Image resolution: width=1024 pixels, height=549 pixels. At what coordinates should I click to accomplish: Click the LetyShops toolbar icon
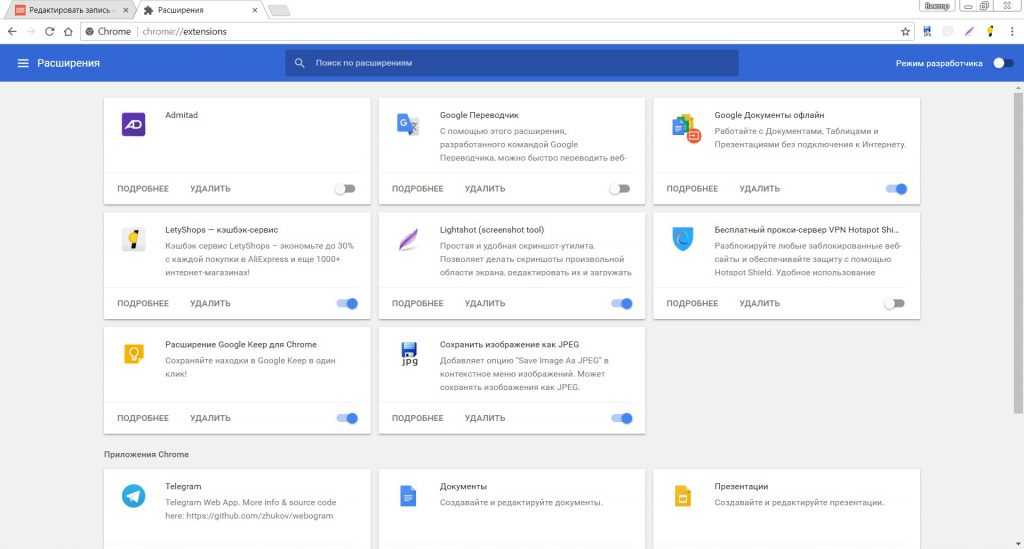[x=989, y=31]
